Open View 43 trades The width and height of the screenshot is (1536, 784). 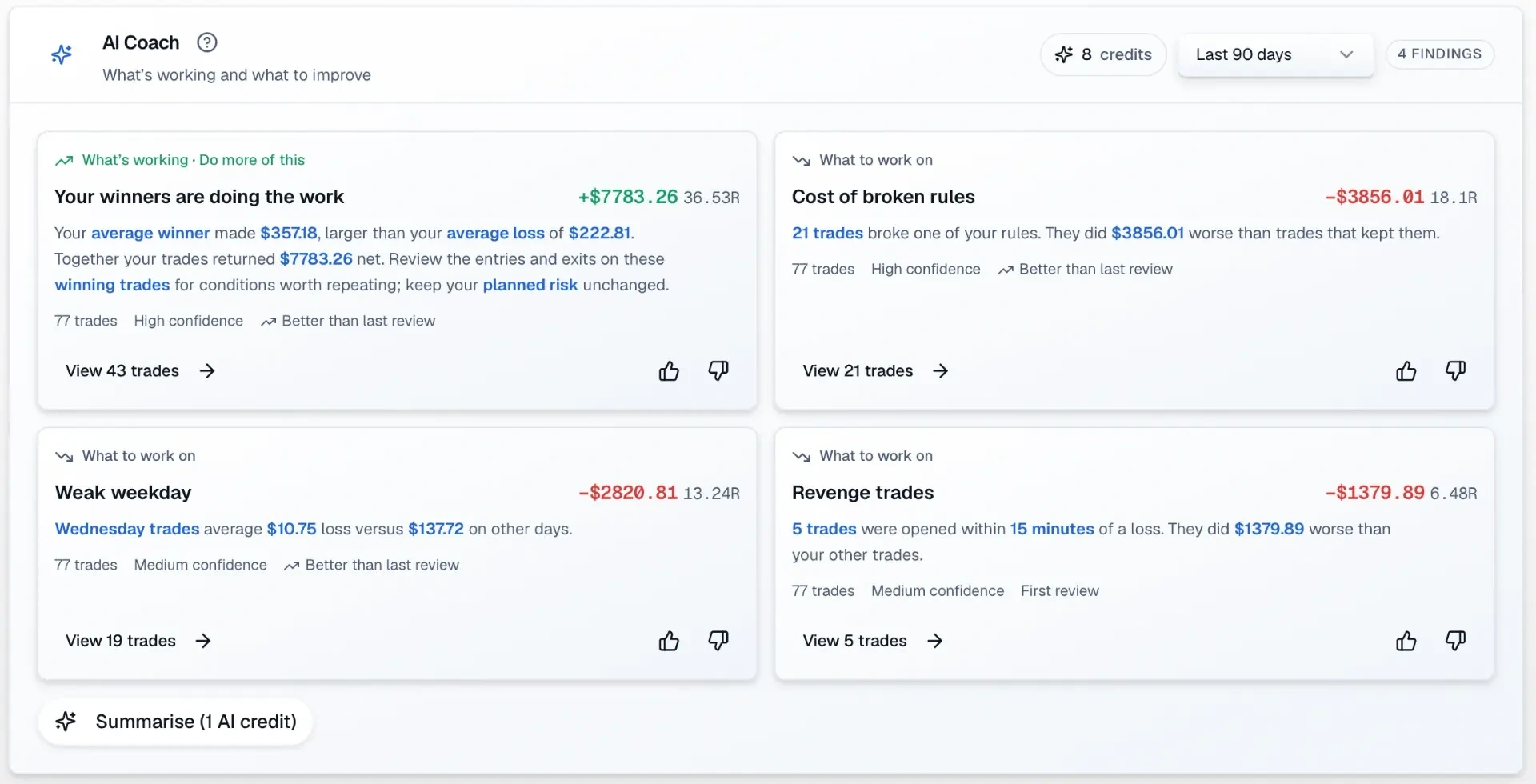coord(141,370)
